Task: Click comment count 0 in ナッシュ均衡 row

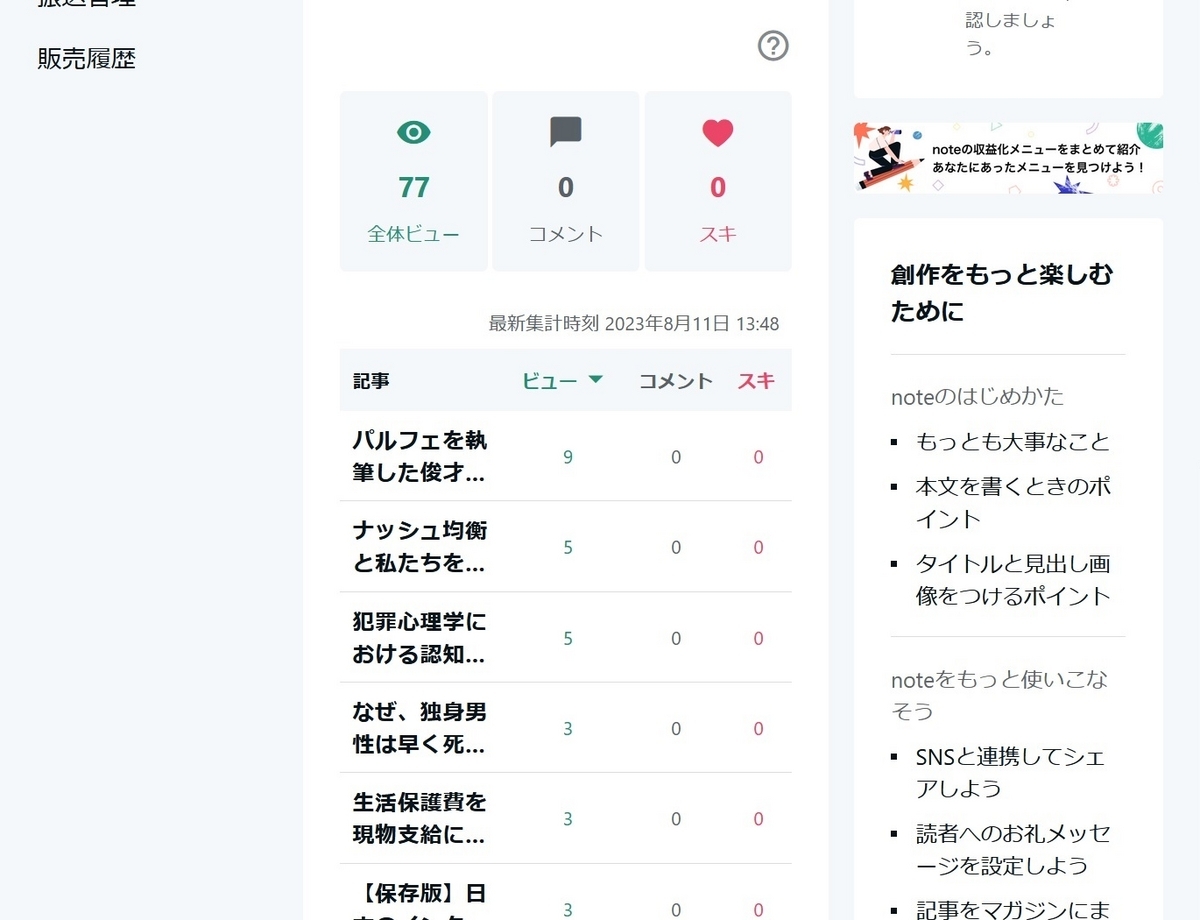Action: [676, 547]
